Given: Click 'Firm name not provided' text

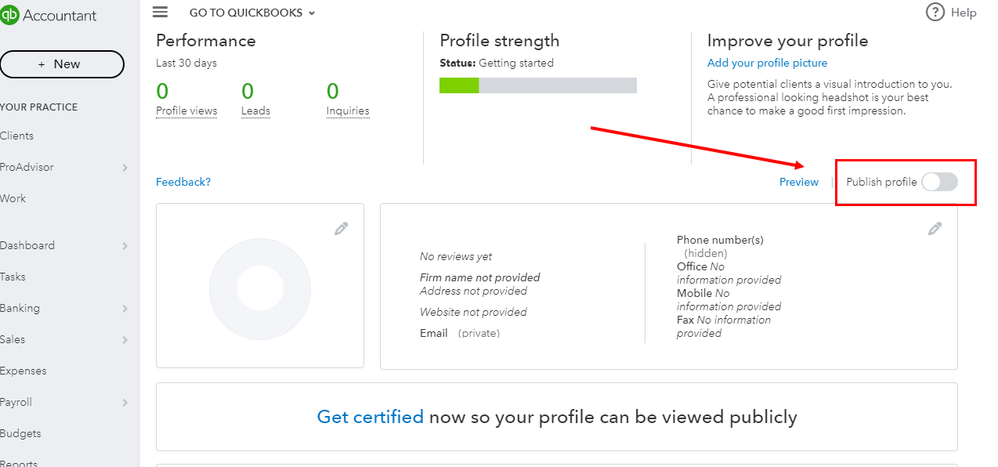Looking at the screenshot, I should tap(480, 277).
